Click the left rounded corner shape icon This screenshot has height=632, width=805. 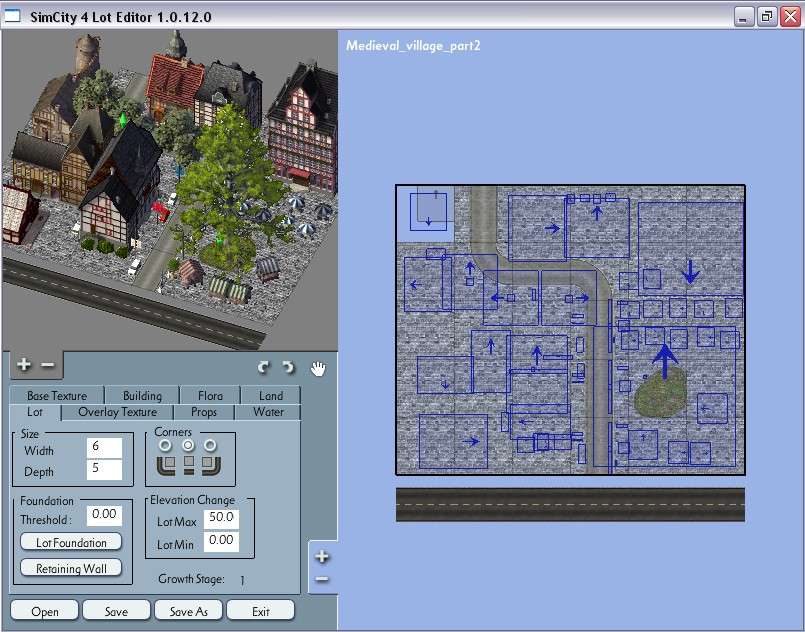[166, 466]
